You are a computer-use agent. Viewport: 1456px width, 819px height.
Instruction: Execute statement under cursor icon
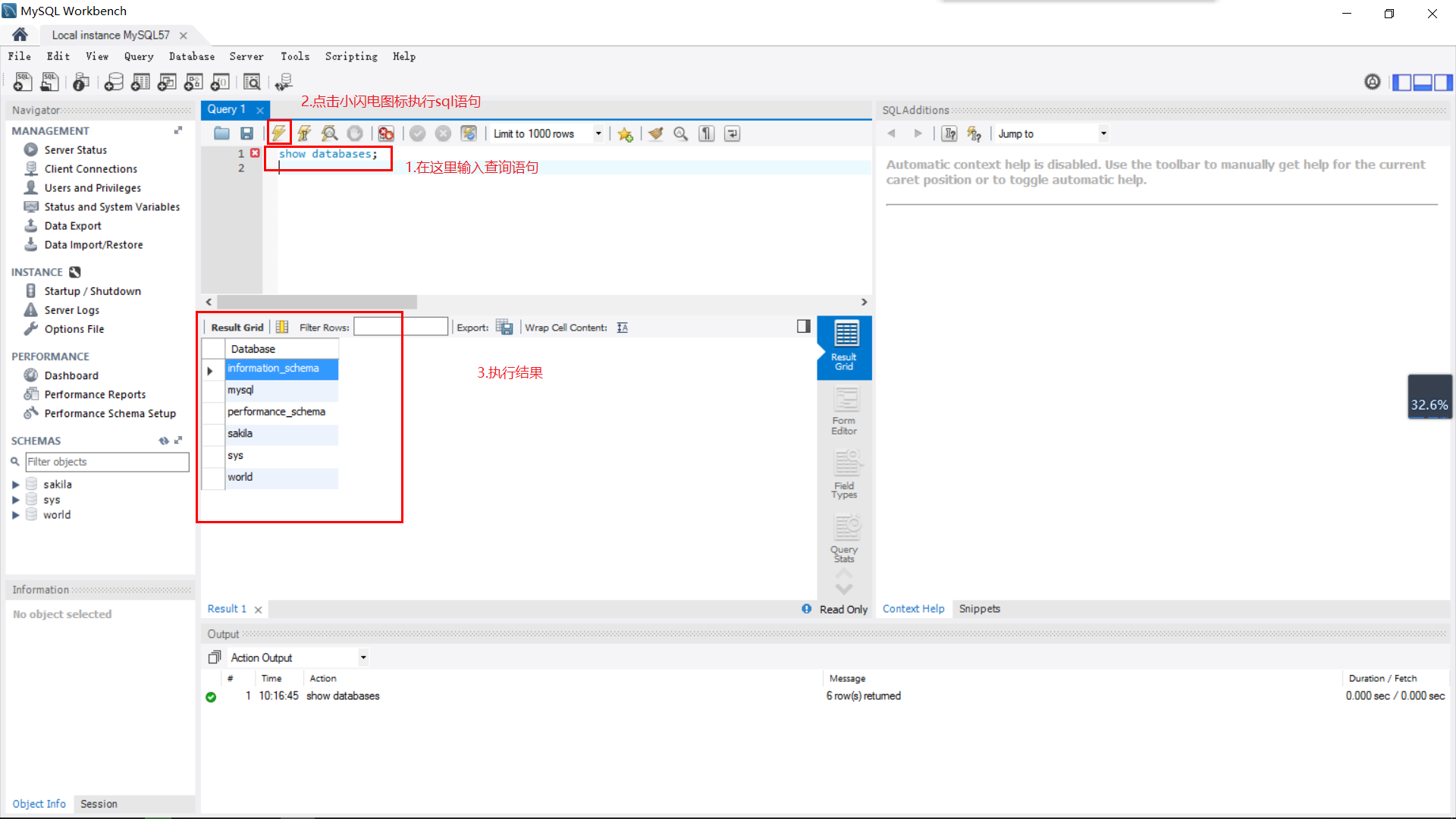click(x=304, y=133)
